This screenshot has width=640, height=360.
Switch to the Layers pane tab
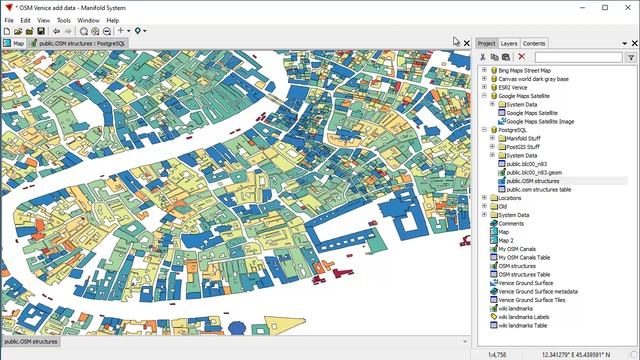(509, 43)
